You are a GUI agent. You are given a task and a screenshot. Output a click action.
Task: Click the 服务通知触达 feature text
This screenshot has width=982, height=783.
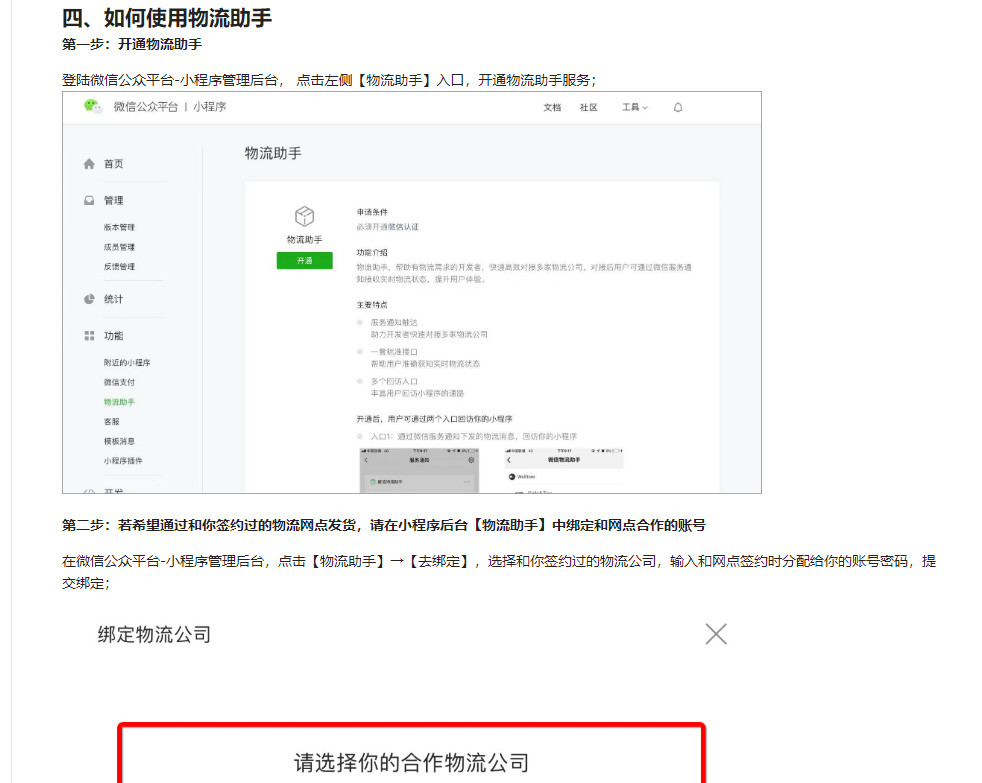pyautogui.click(x=394, y=323)
